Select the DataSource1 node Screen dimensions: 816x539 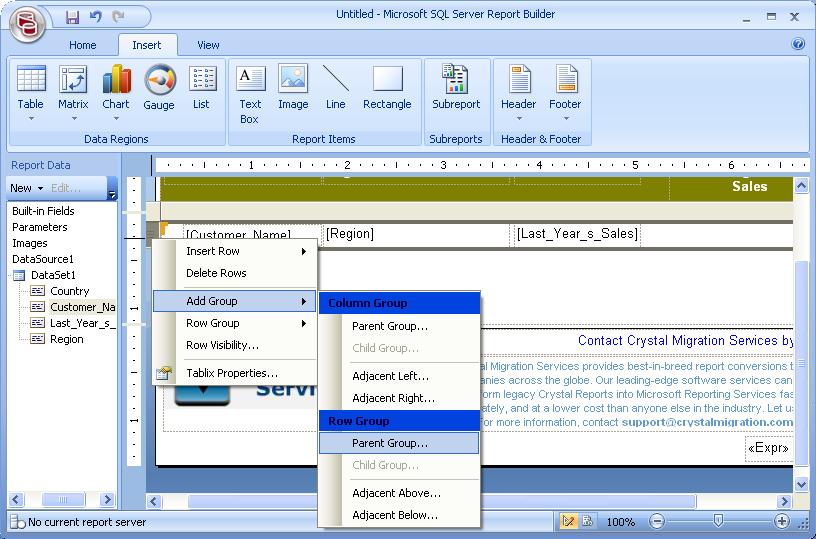click(43, 259)
